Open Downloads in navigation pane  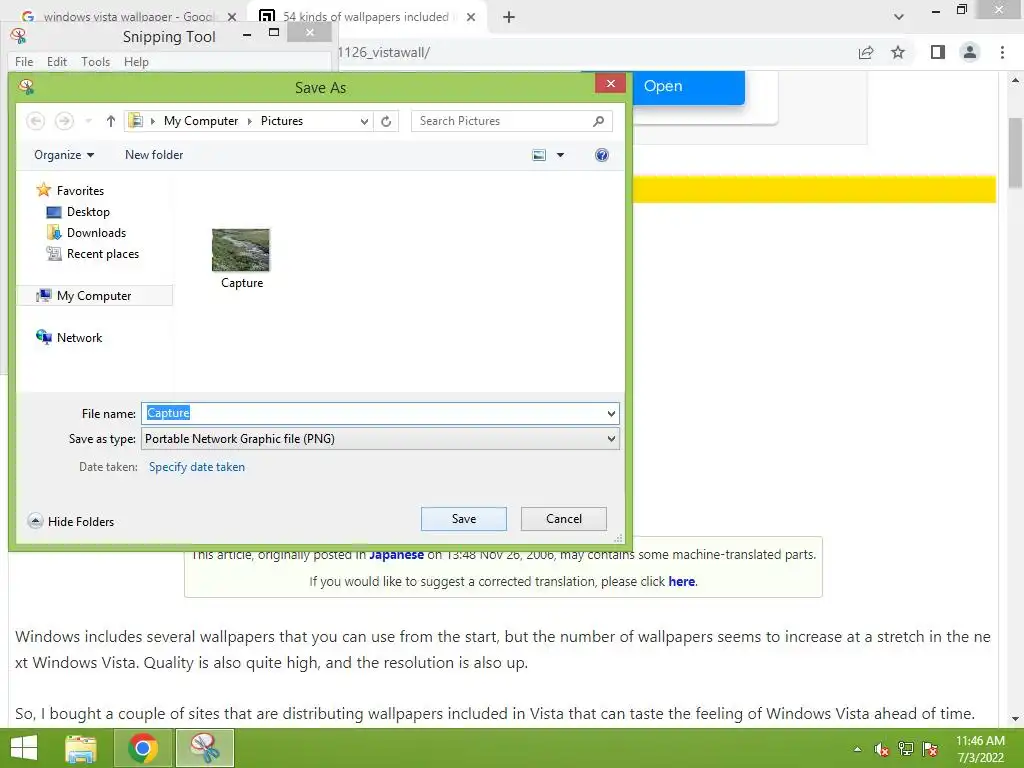86,232
